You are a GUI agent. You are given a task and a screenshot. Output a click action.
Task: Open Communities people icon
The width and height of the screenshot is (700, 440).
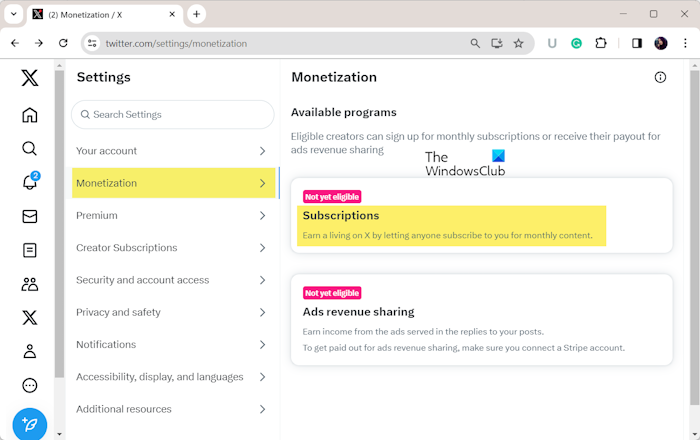[x=30, y=284]
